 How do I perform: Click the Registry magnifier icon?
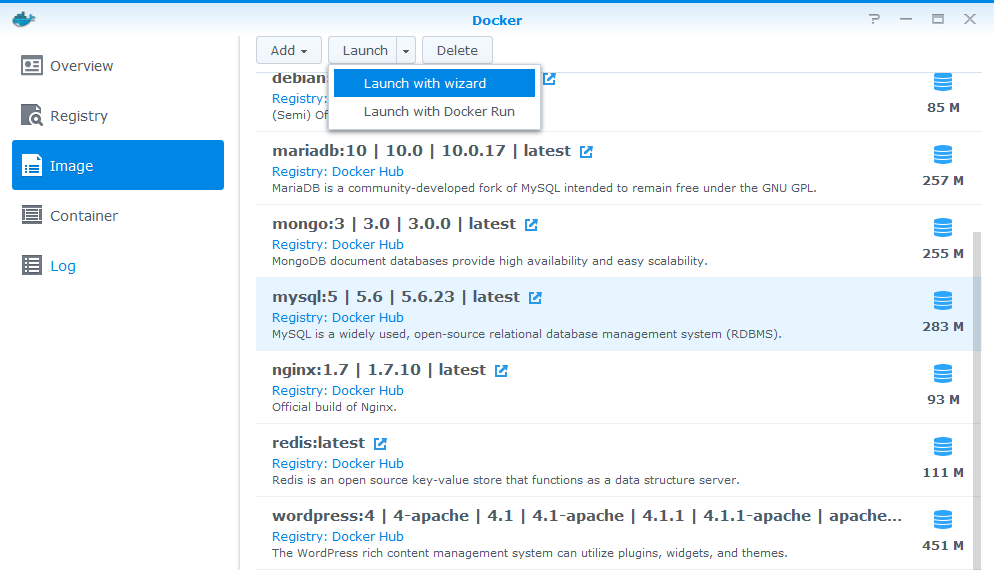click(32, 115)
